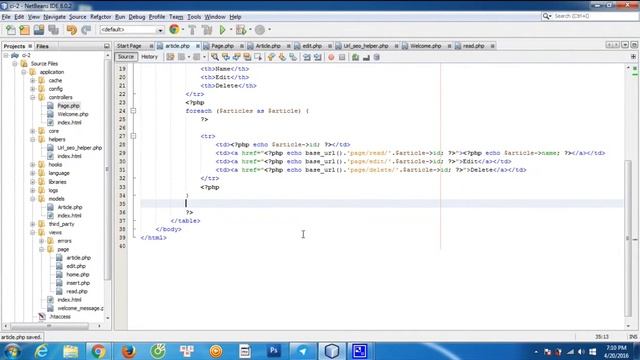The image size is (640, 360).
Task: Click the Shift Line Left icon
Action: point(307,57)
